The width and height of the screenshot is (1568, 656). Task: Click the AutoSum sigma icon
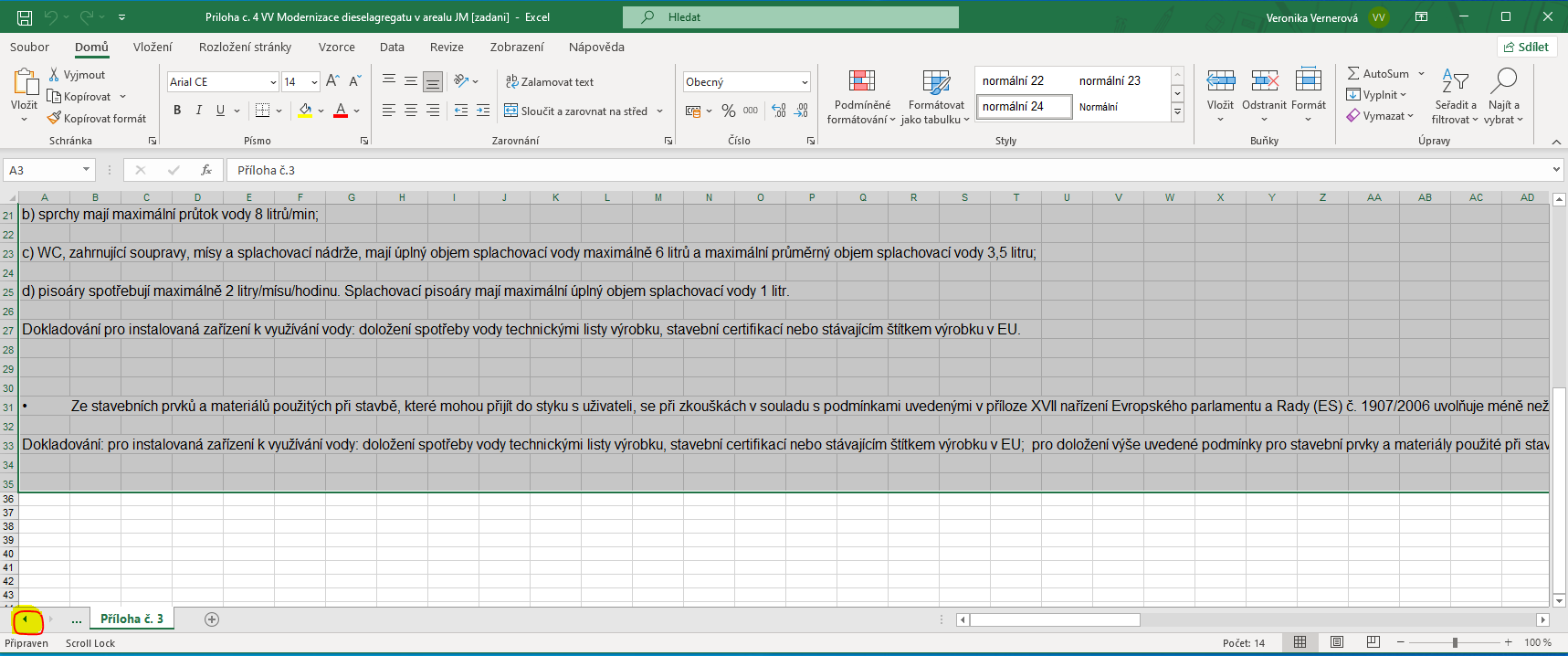coord(1353,73)
